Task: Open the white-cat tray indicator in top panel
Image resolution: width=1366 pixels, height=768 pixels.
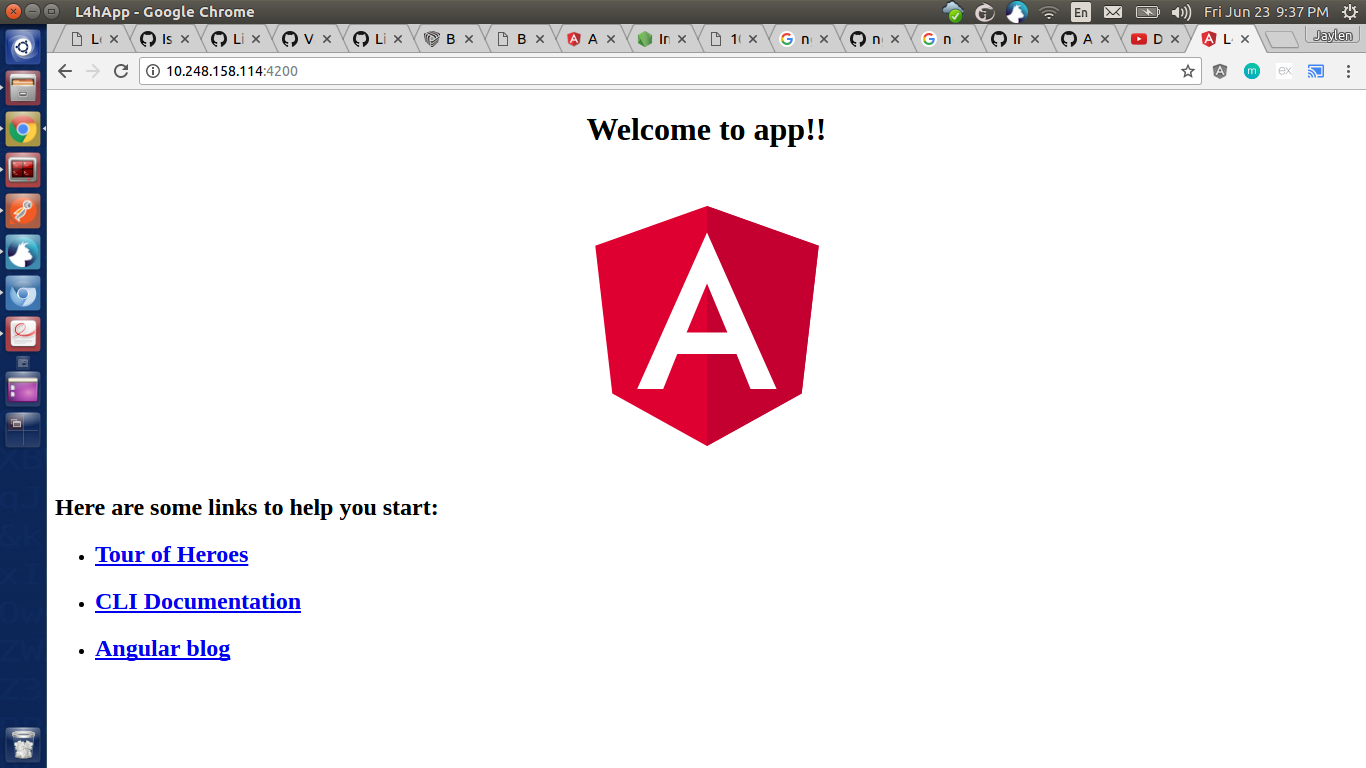Action: tap(1017, 12)
